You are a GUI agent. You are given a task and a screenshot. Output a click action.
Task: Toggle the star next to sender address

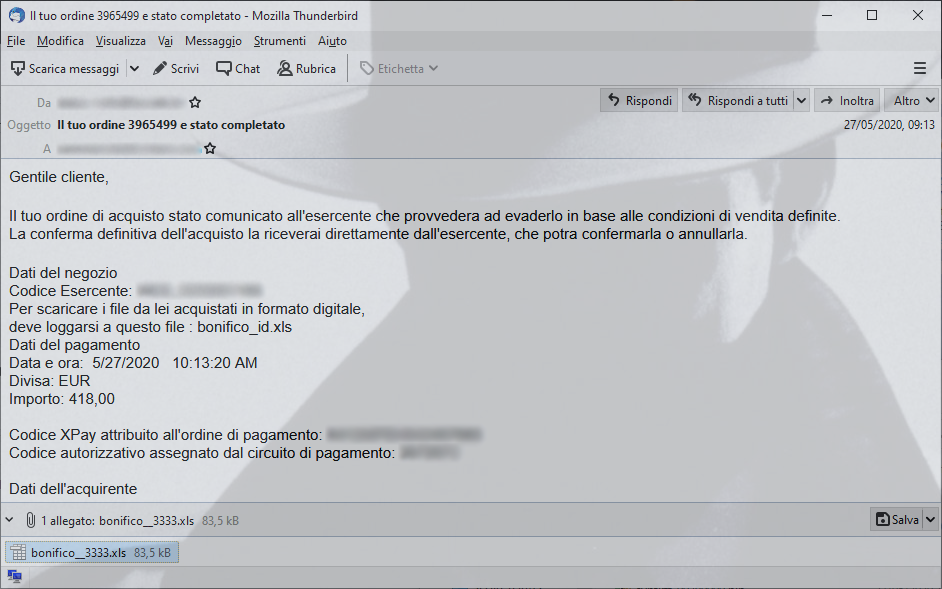click(x=195, y=103)
